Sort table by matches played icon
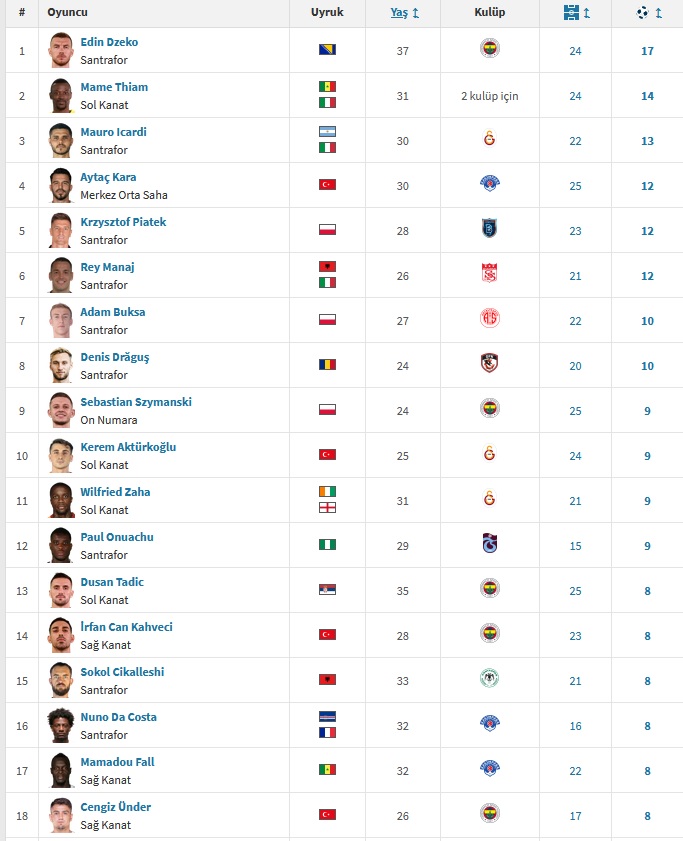Image resolution: width=683 pixels, height=841 pixels. click(x=571, y=12)
